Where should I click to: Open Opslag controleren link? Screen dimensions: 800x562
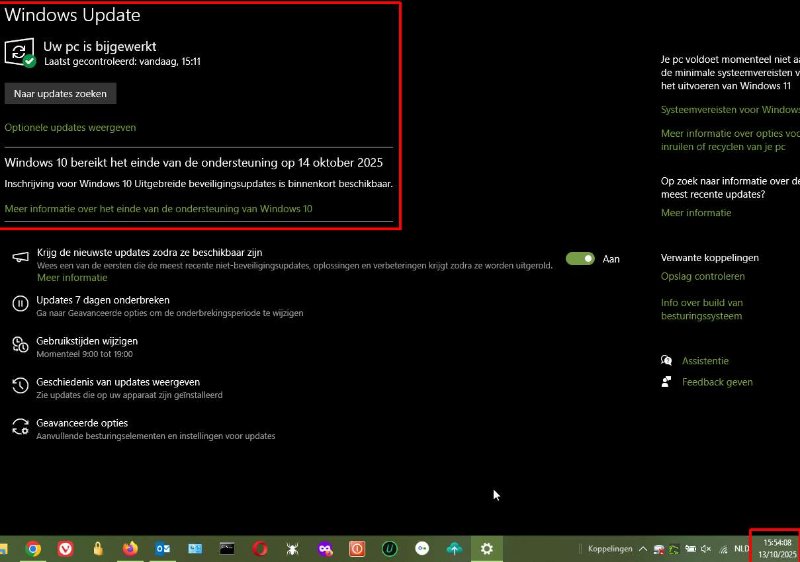(703, 276)
